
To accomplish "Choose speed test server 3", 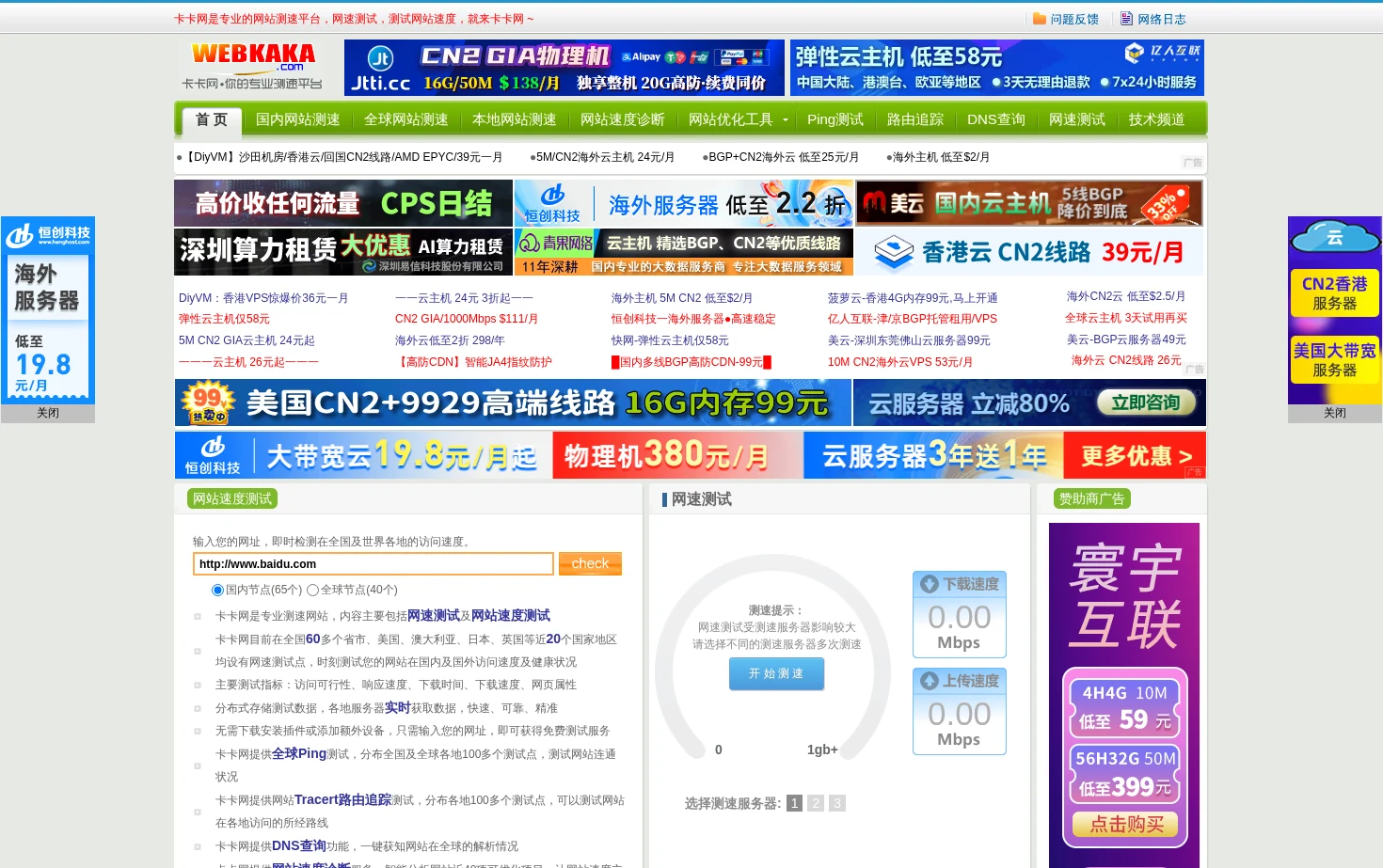I will (837, 803).
